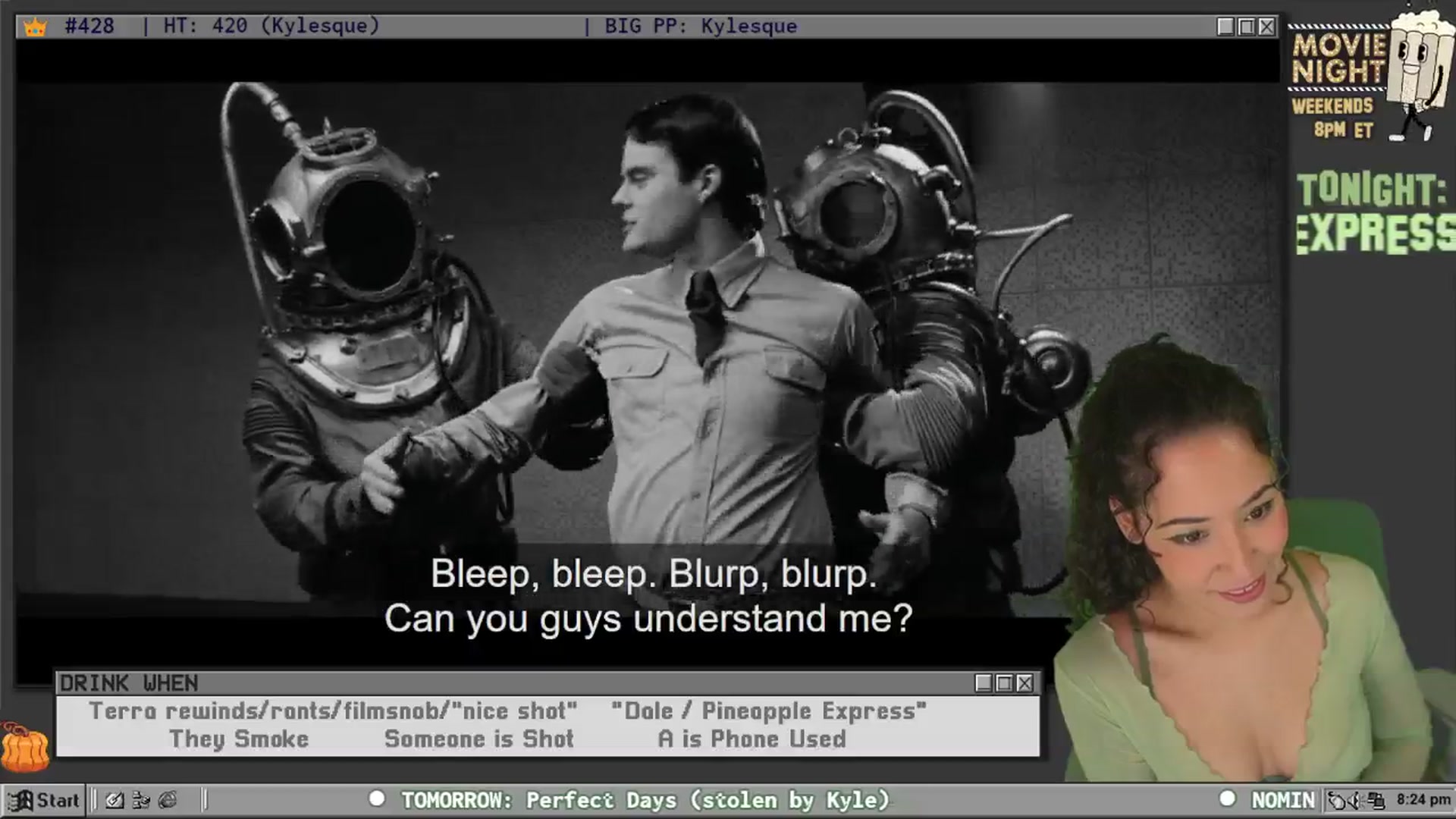The height and width of the screenshot is (819, 1456).
Task: Click the 'Someone is Shot' rule
Action: 479,739
